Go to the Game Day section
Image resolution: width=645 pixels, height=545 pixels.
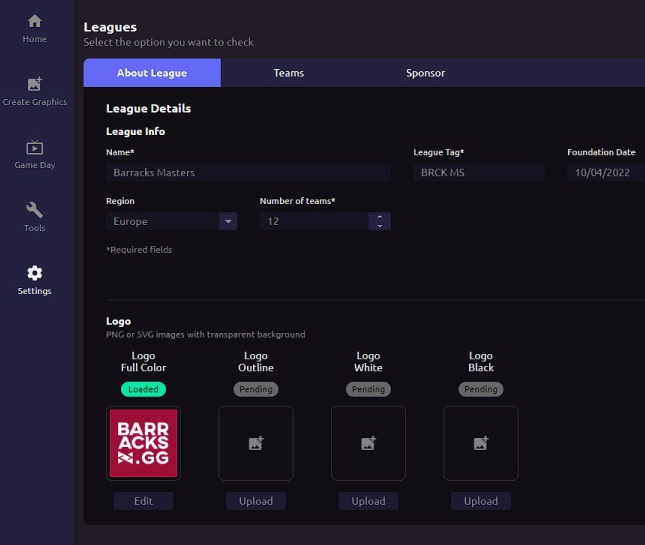[x=34, y=148]
